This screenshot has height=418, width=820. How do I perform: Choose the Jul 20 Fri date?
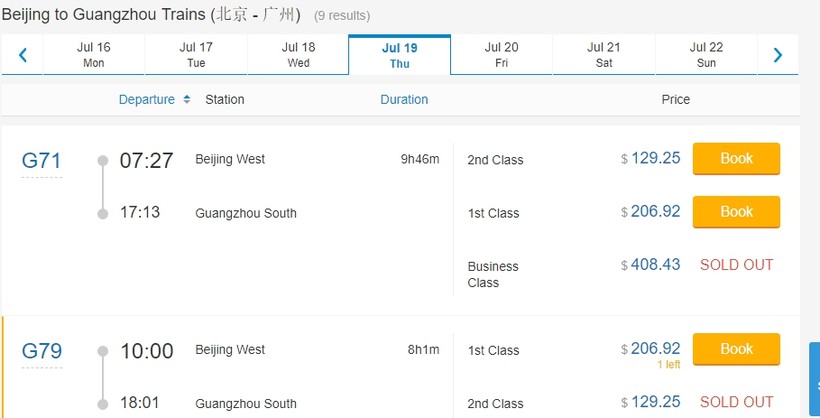(501, 55)
